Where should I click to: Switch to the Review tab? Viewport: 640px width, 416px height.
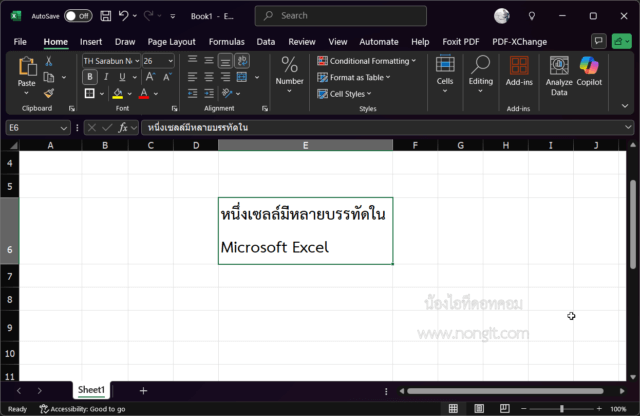[x=302, y=42]
